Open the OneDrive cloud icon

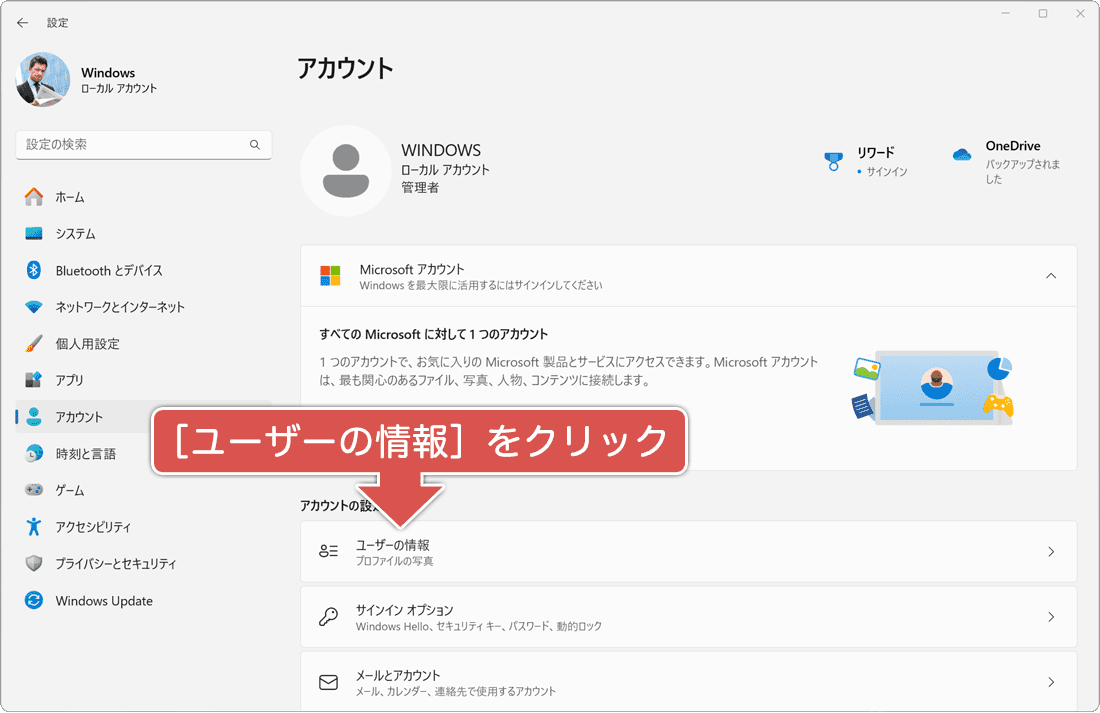pyautogui.click(x=961, y=153)
